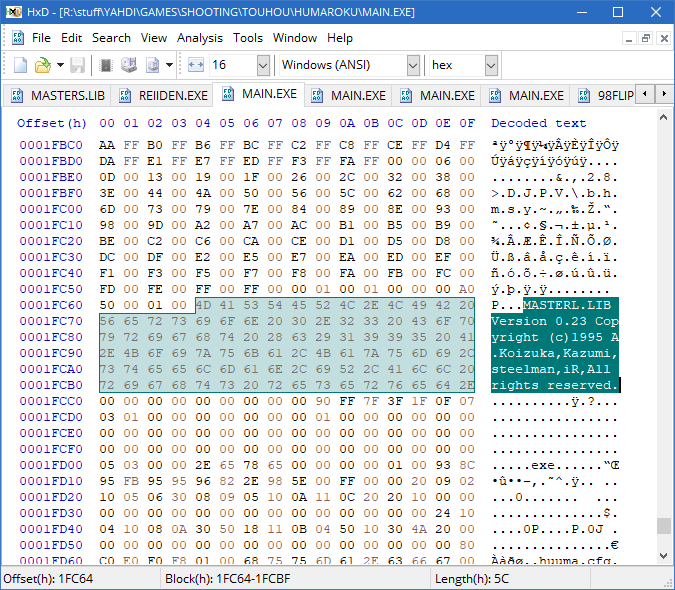
Task: Open main memory via the RAM chip icon
Action: point(106,65)
